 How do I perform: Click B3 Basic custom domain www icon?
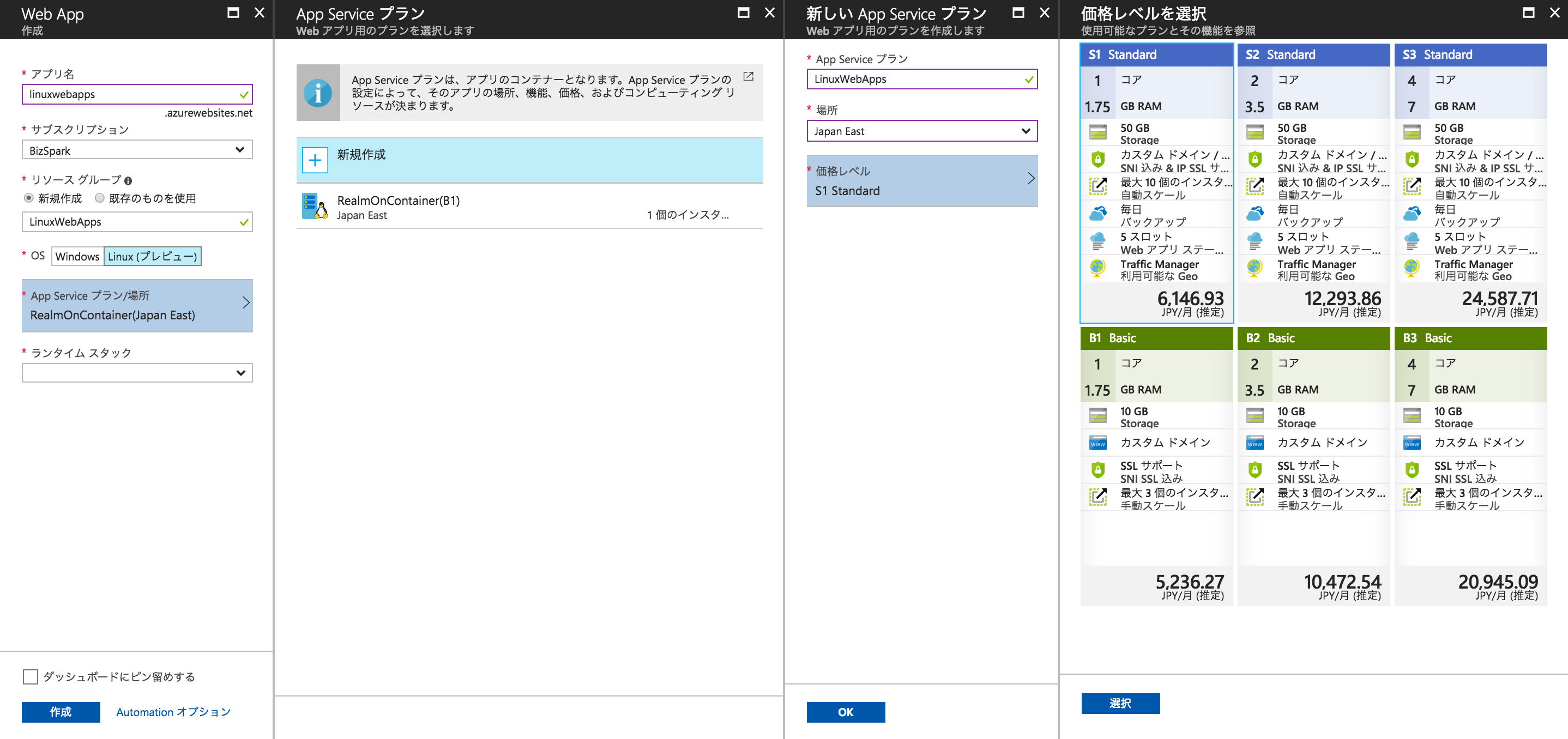coord(1412,443)
